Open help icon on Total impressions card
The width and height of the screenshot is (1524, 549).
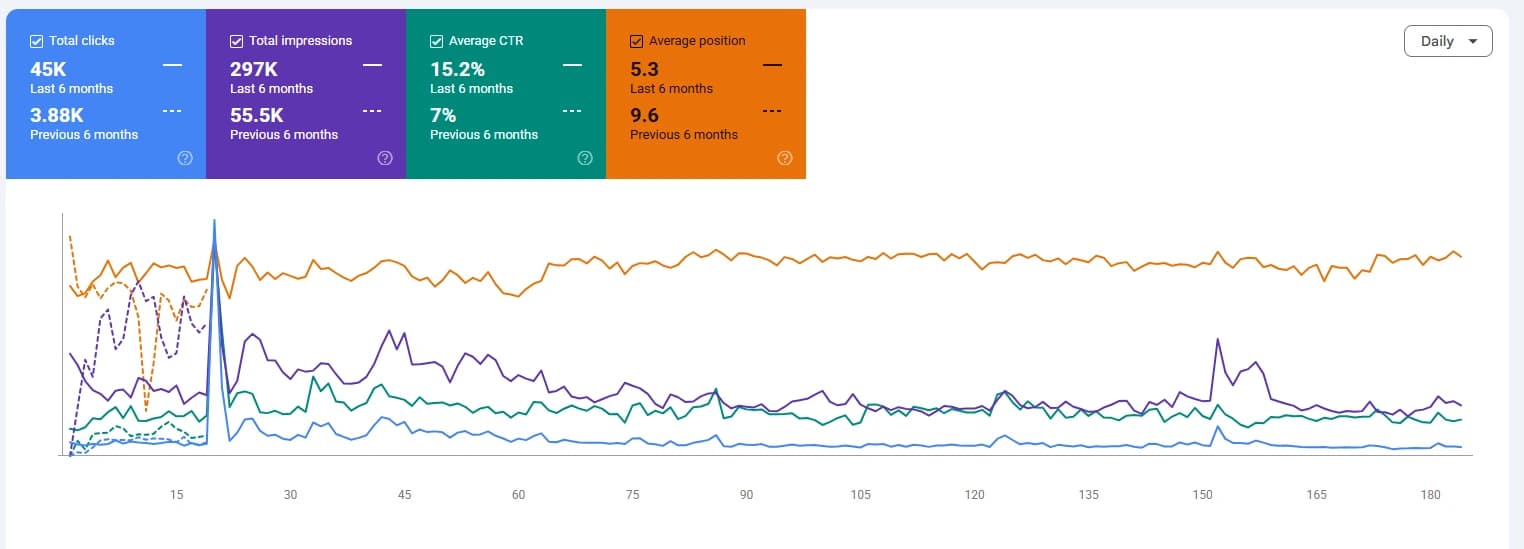(384, 158)
